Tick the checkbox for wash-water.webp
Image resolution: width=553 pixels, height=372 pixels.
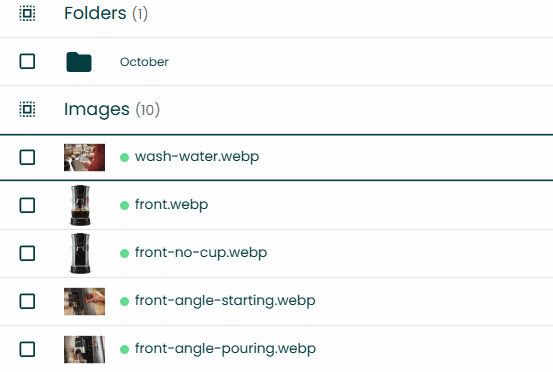point(27,157)
